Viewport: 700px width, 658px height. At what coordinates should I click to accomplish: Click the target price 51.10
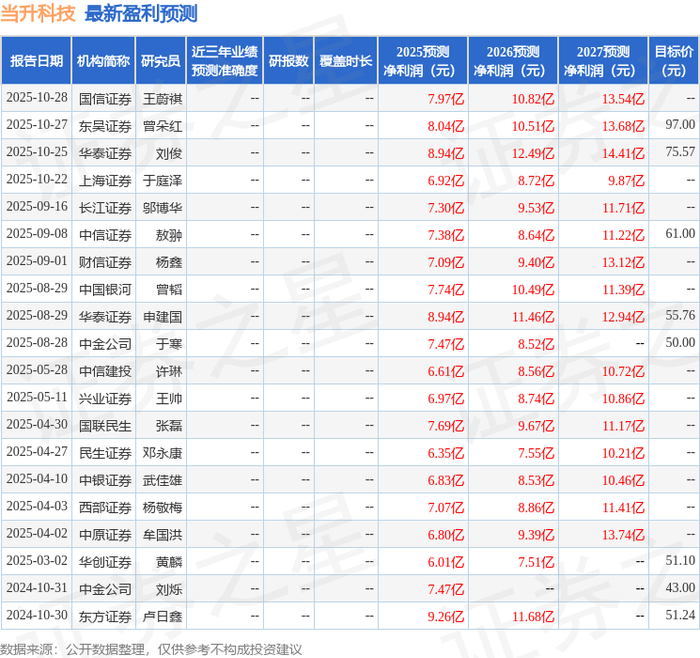pos(680,560)
